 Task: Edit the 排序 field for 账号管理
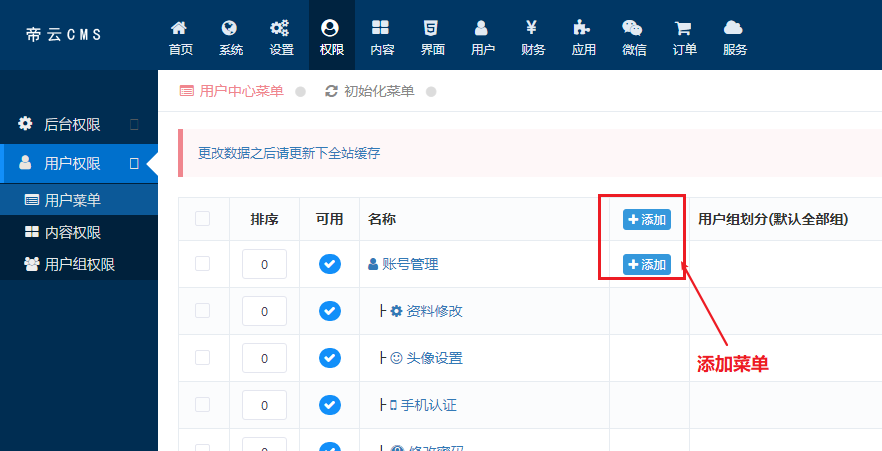point(264,264)
